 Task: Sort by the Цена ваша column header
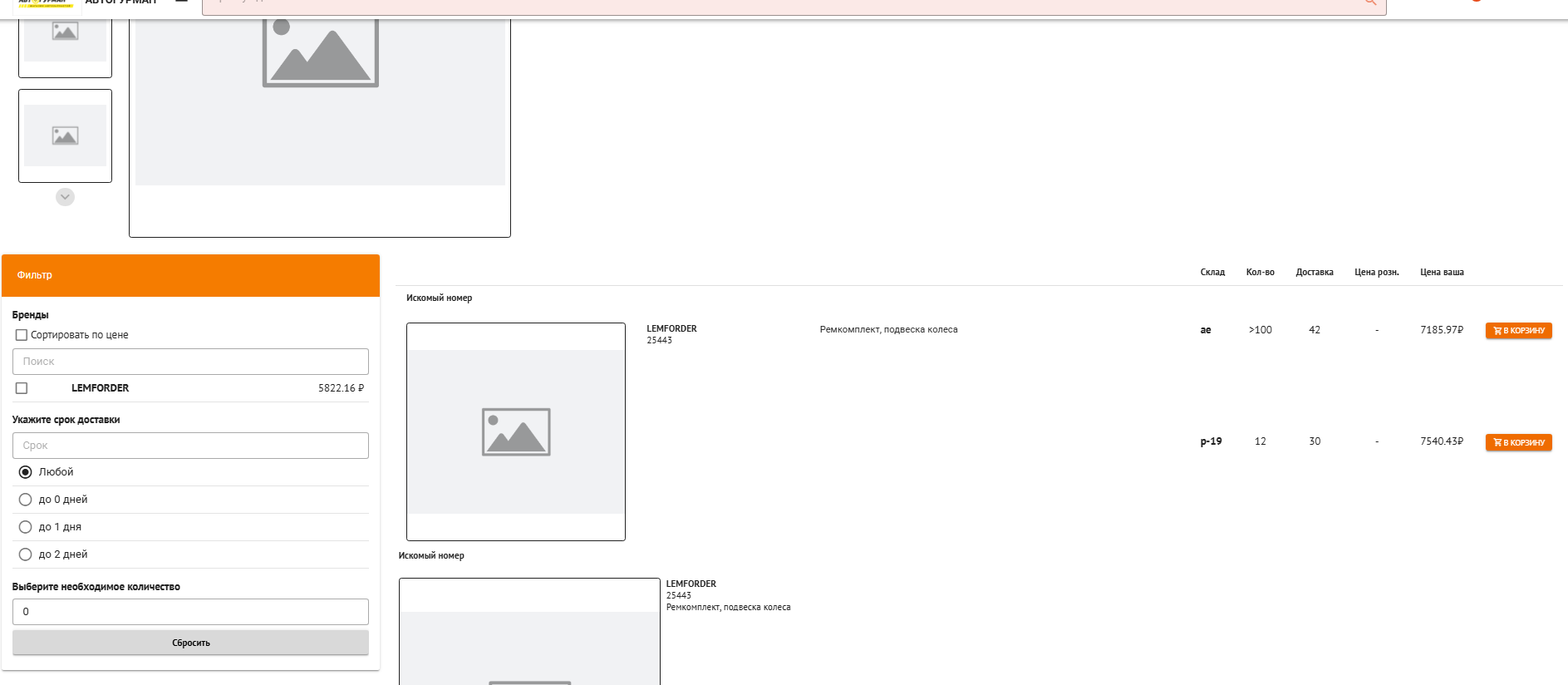[x=1442, y=273]
